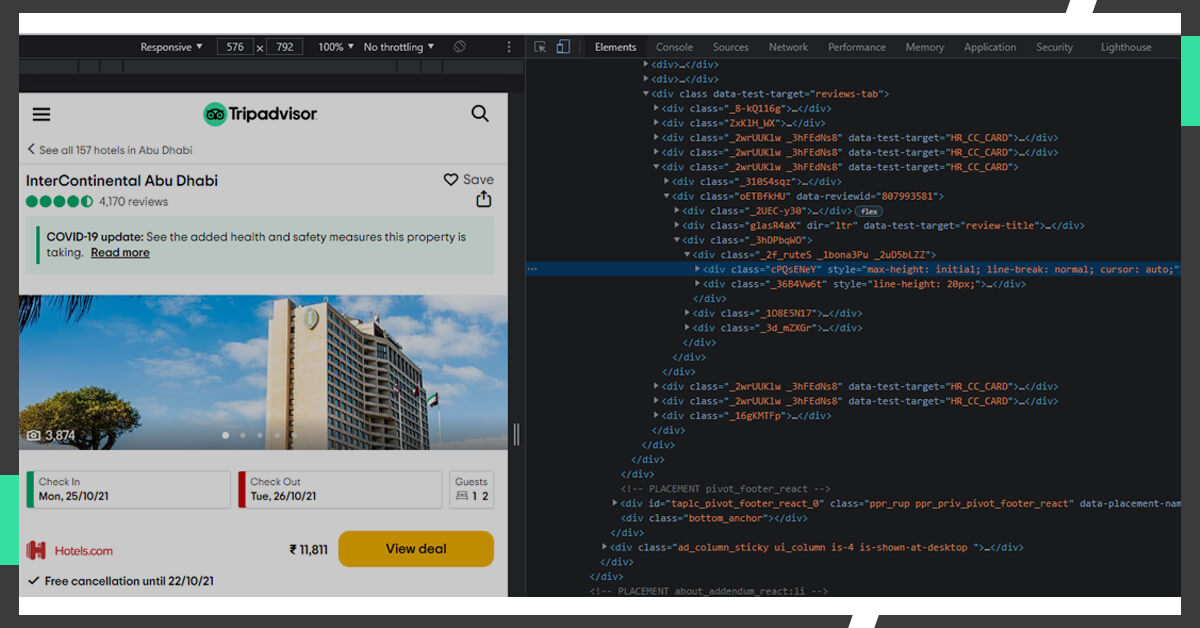Click the viewport width field 576
1200x628 pixels.
[235, 47]
